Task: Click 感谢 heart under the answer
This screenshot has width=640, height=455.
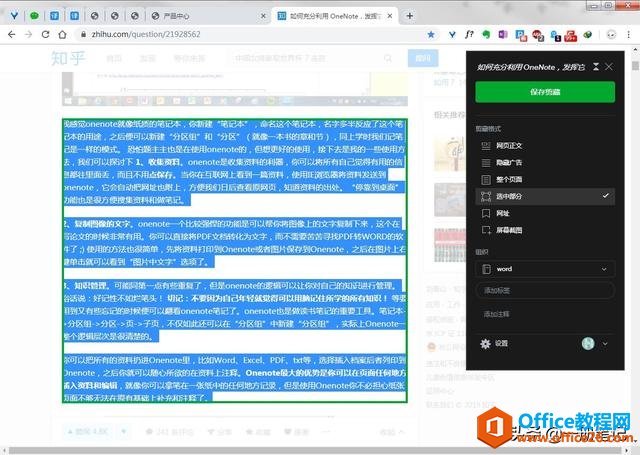Action: (297, 432)
